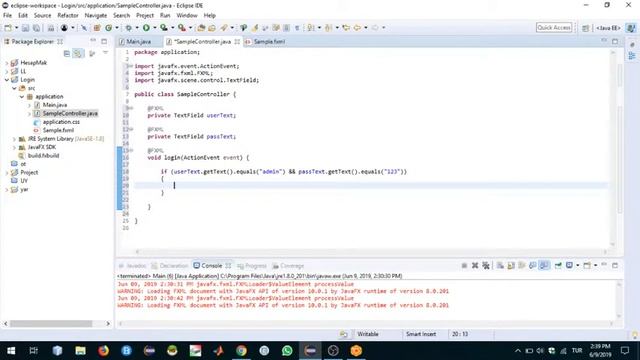Click the Clear Console icon
640x360 pixels.
point(500,266)
